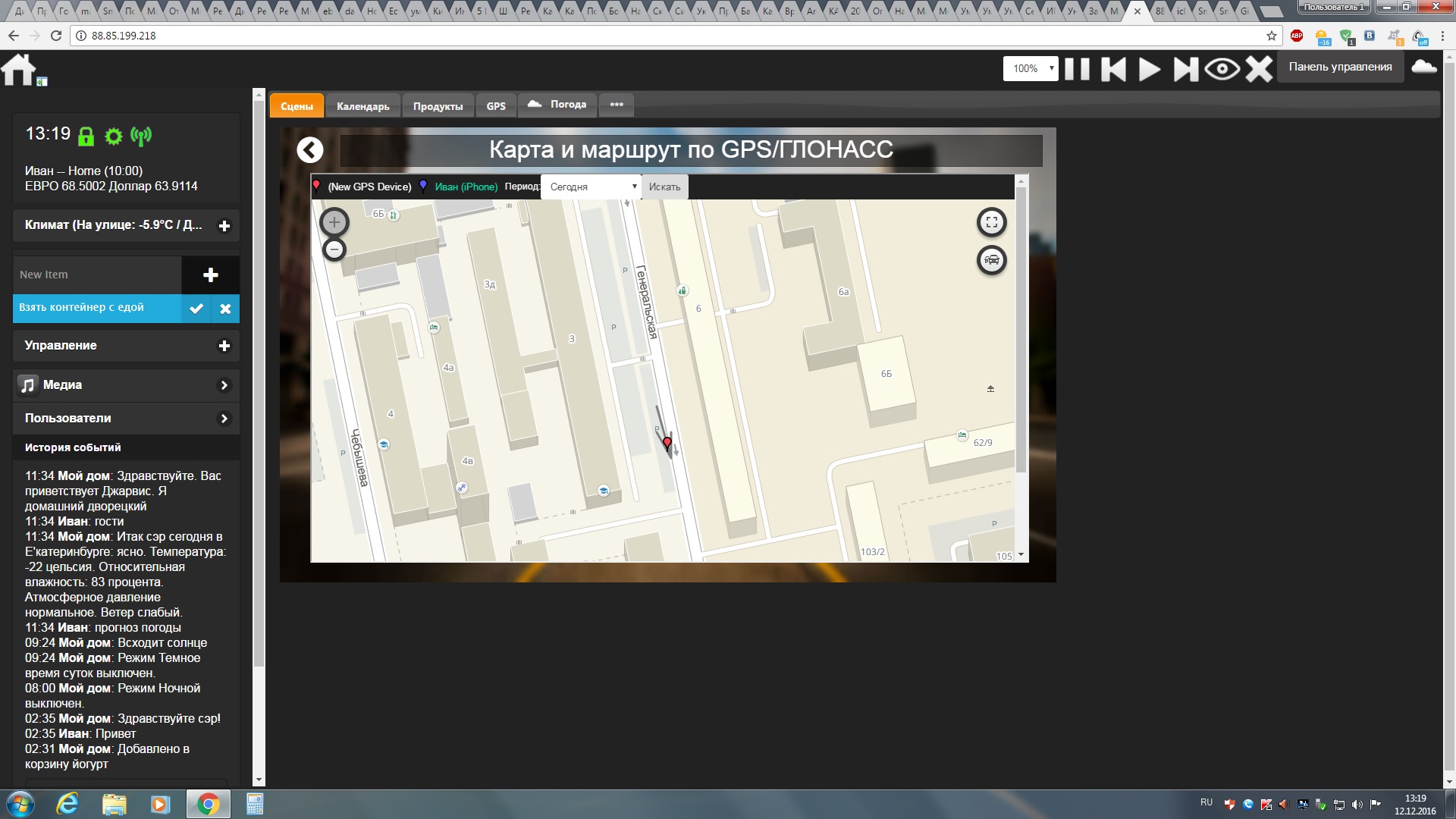
Task: Expand the Управление section
Action: 224,346
